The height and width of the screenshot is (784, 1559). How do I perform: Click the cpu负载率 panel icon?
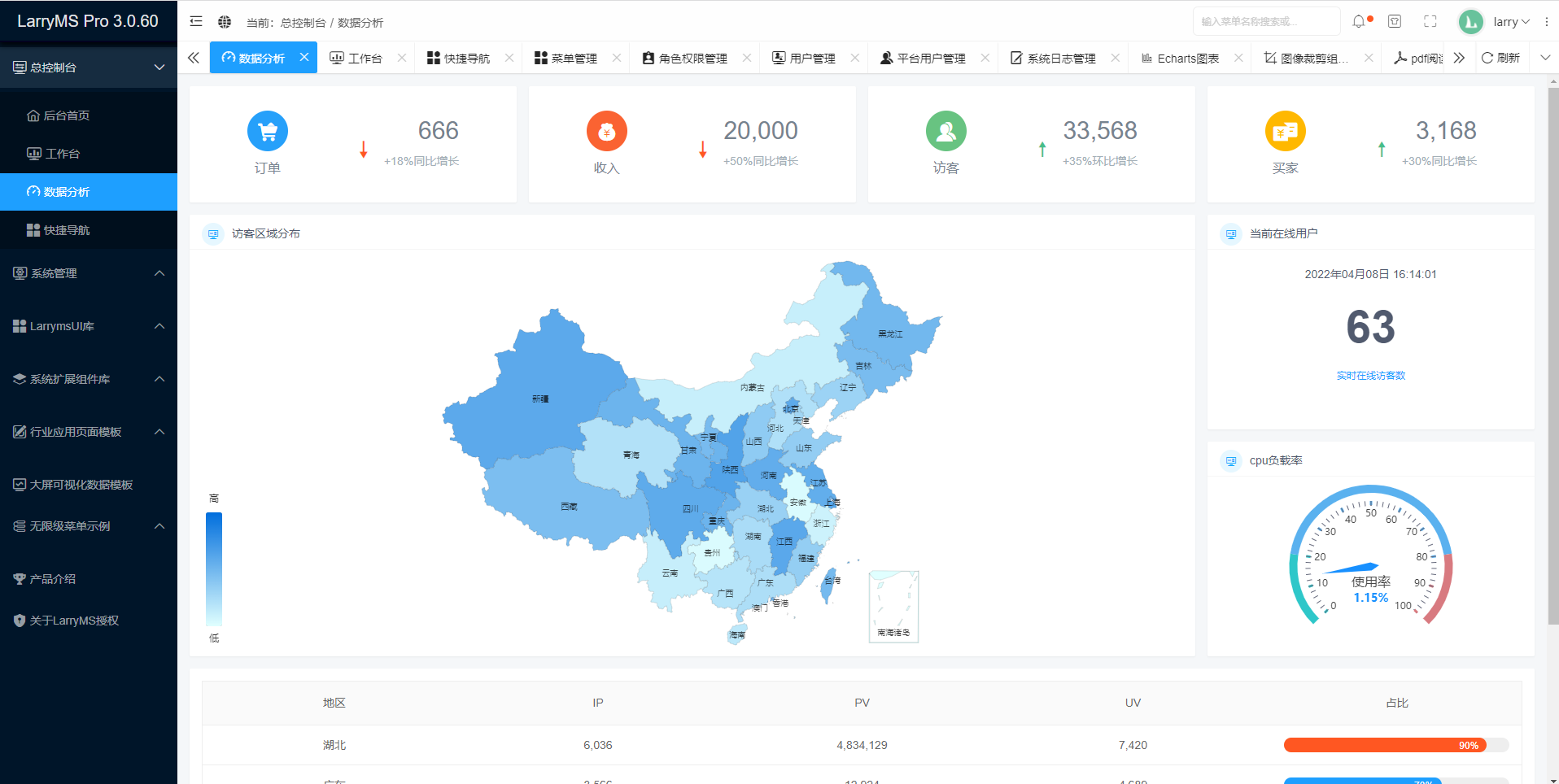tap(1231, 461)
